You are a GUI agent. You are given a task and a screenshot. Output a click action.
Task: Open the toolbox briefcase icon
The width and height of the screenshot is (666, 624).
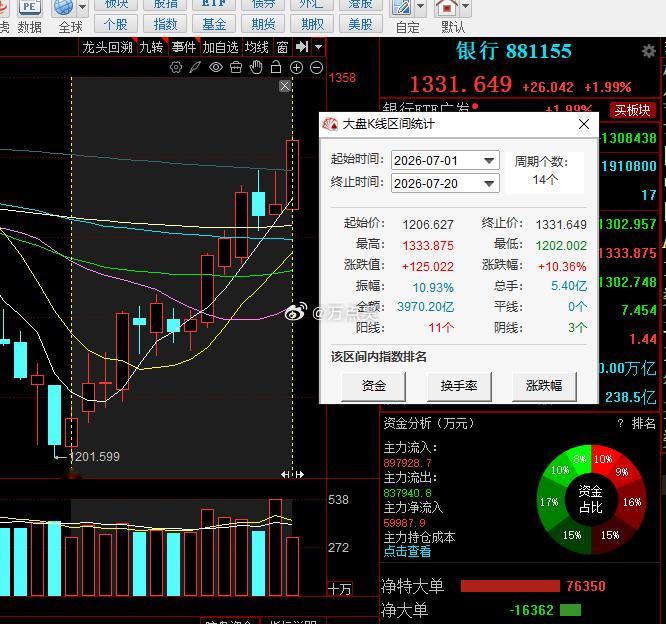pos(236,67)
